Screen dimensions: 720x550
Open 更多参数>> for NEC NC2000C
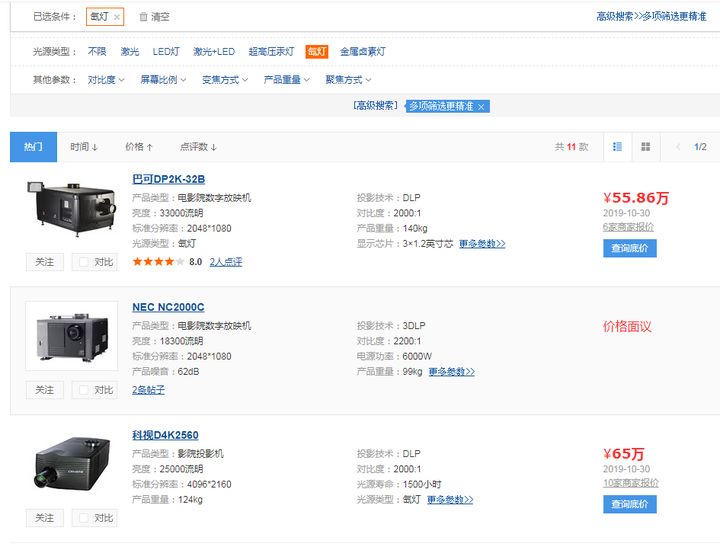(x=452, y=372)
